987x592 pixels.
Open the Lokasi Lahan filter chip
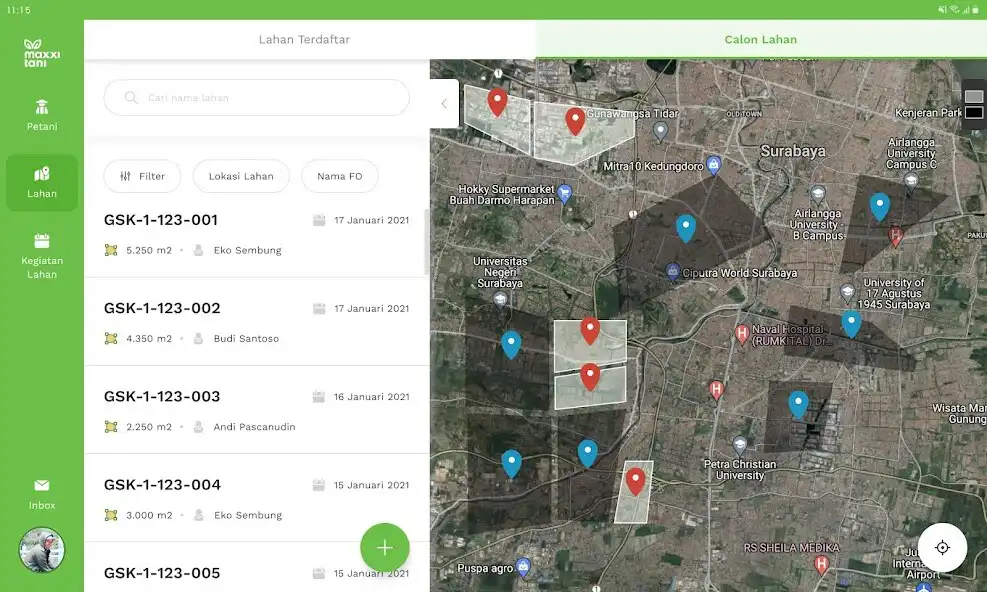pyautogui.click(x=241, y=176)
